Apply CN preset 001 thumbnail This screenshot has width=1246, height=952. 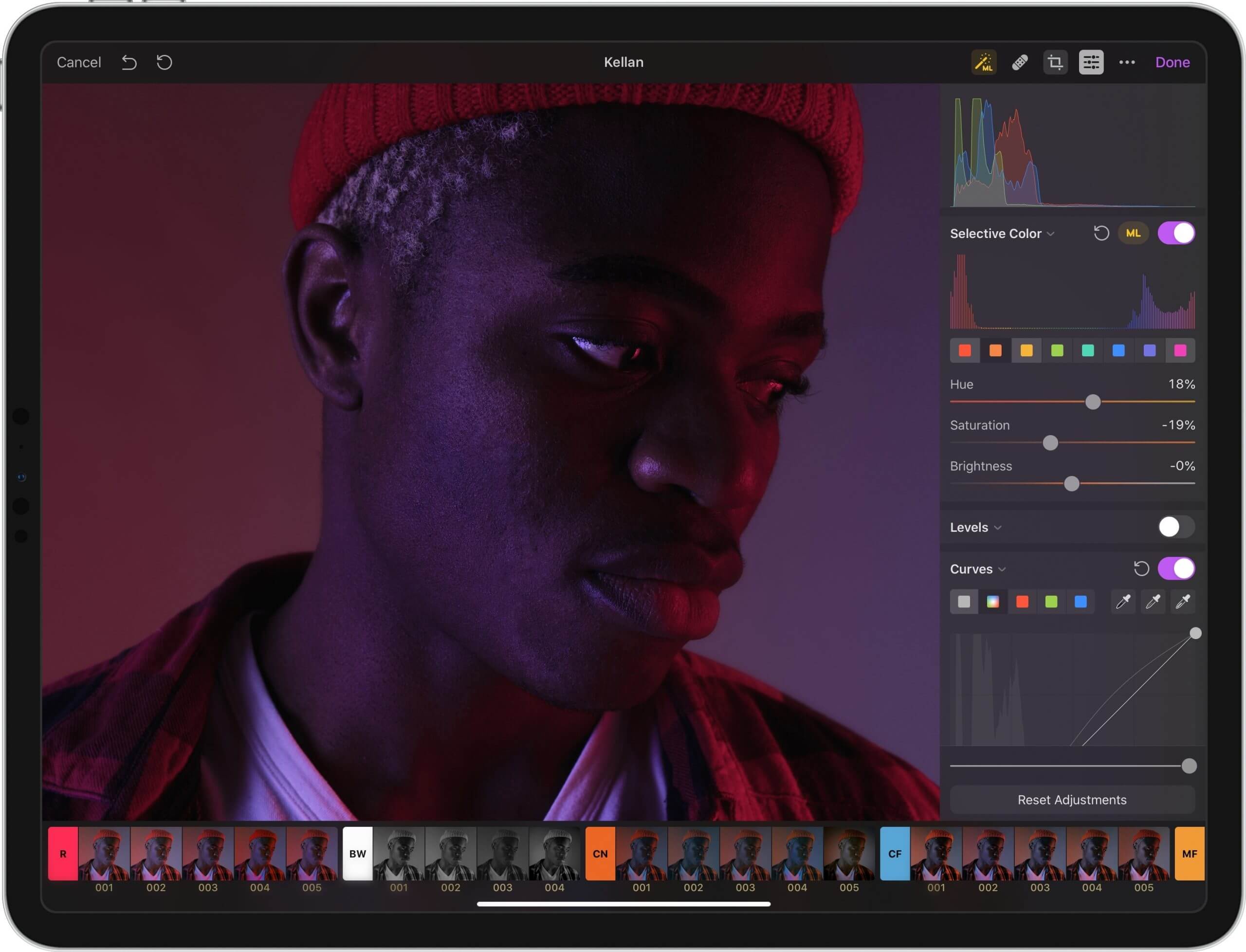(x=641, y=853)
